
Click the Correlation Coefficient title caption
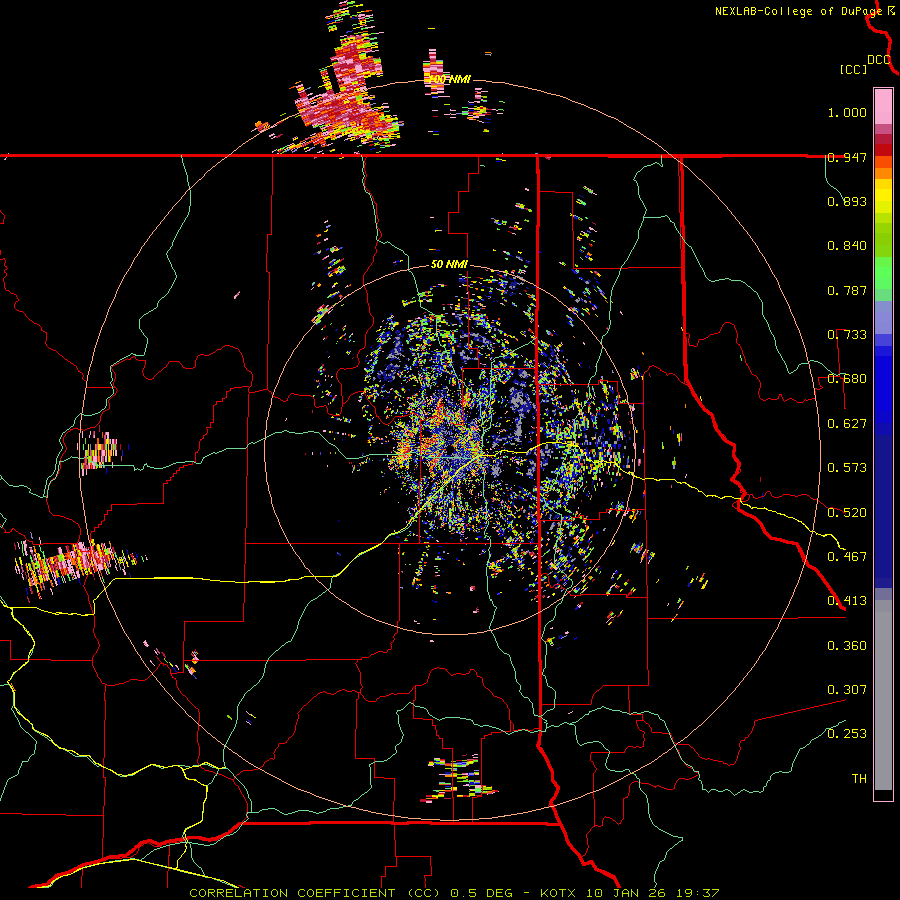tap(453, 893)
